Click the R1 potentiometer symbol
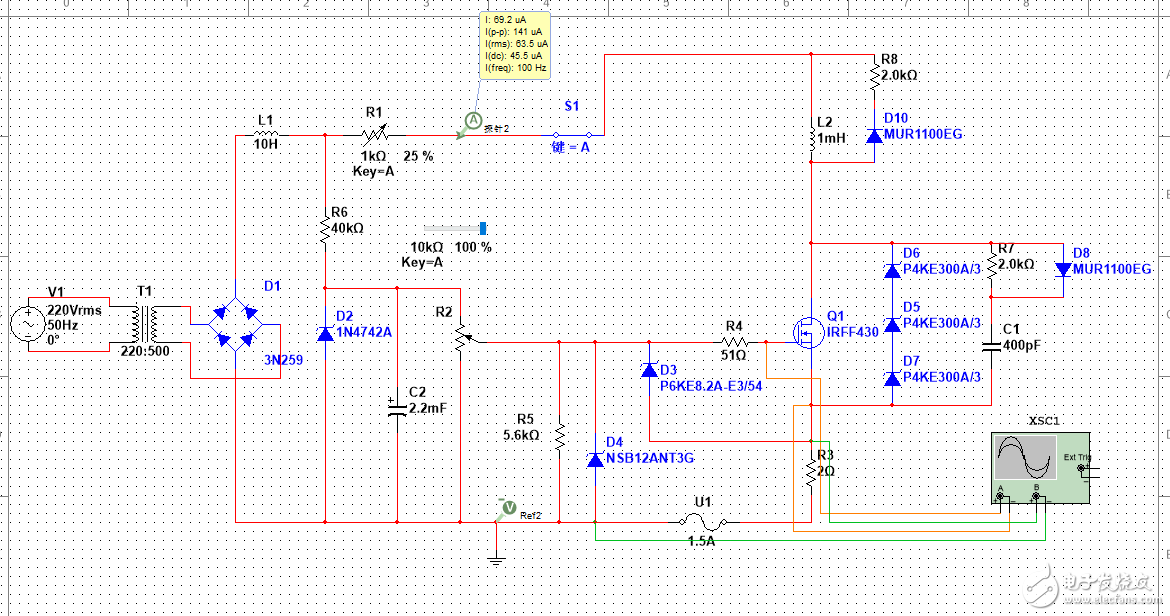Image resolution: width=1170 pixels, height=616 pixels. [375, 135]
